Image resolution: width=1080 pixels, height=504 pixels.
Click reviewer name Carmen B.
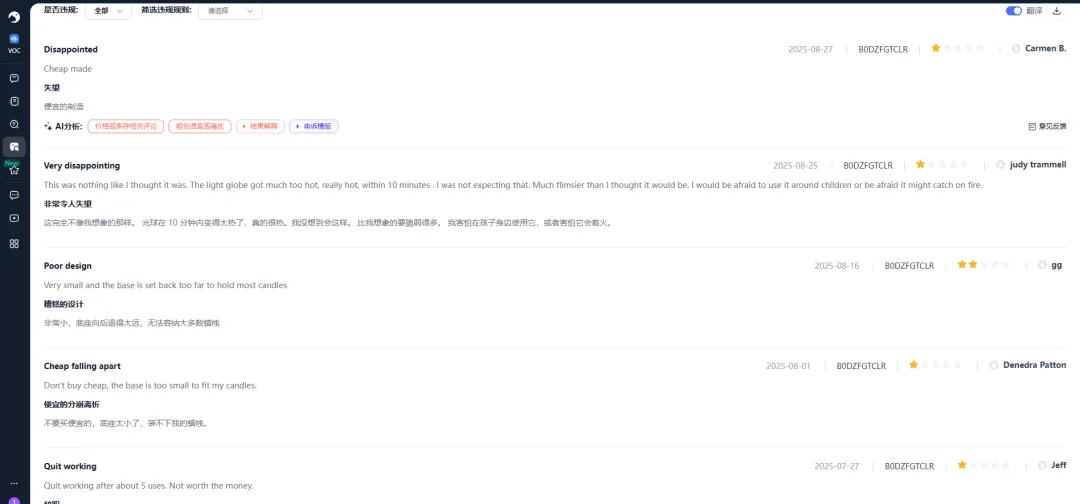point(1046,49)
